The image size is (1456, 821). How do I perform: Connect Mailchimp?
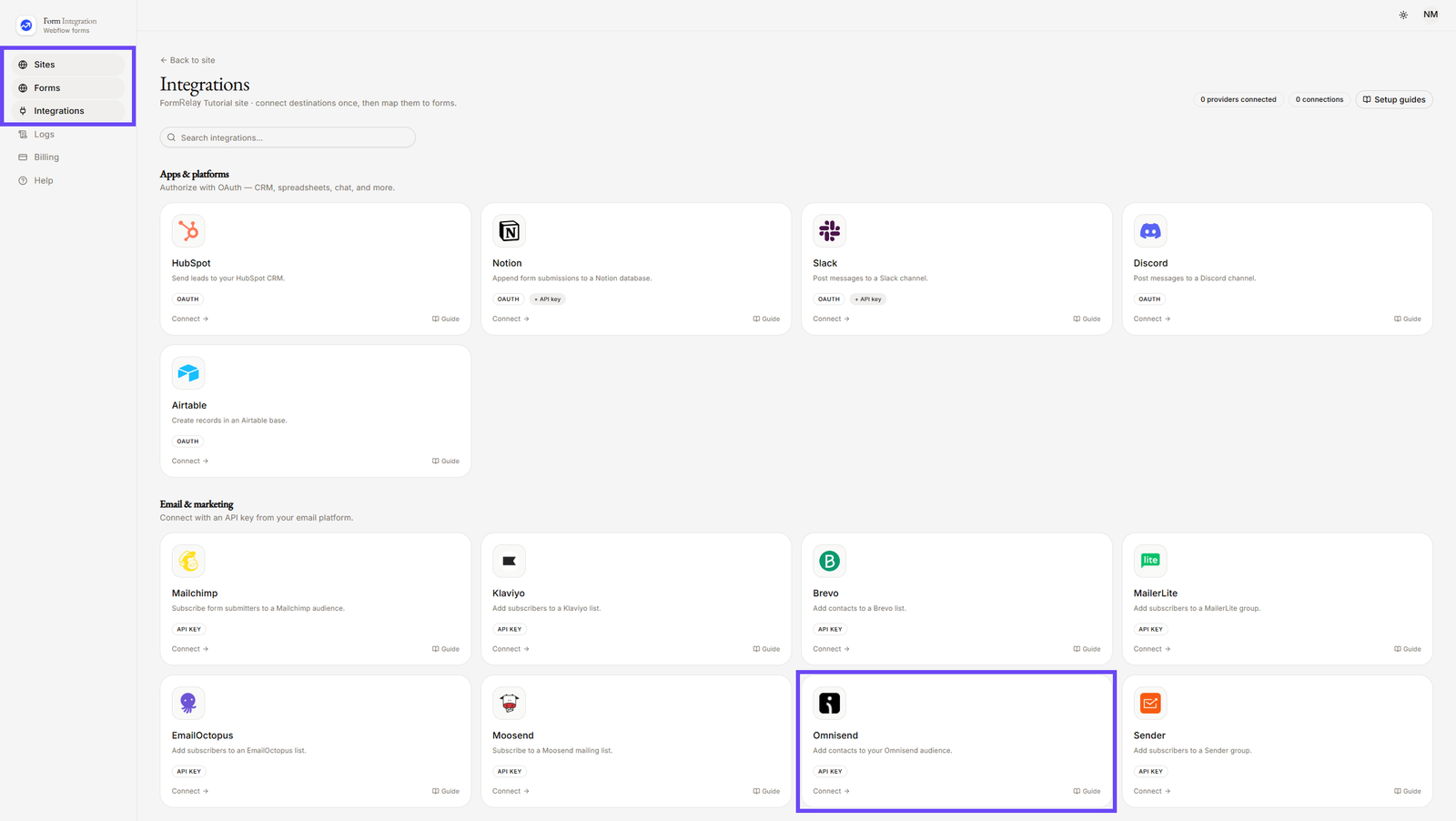[190, 649]
